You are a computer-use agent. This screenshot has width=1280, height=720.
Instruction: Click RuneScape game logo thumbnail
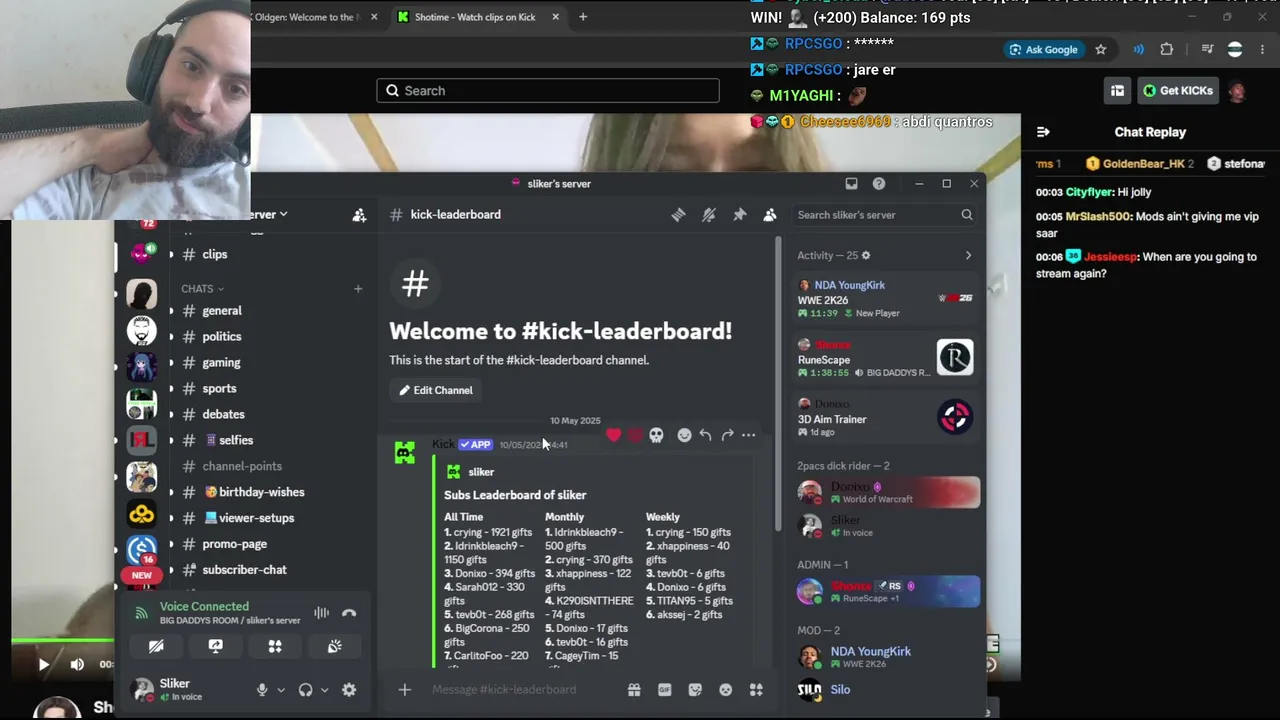pyautogui.click(x=955, y=358)
